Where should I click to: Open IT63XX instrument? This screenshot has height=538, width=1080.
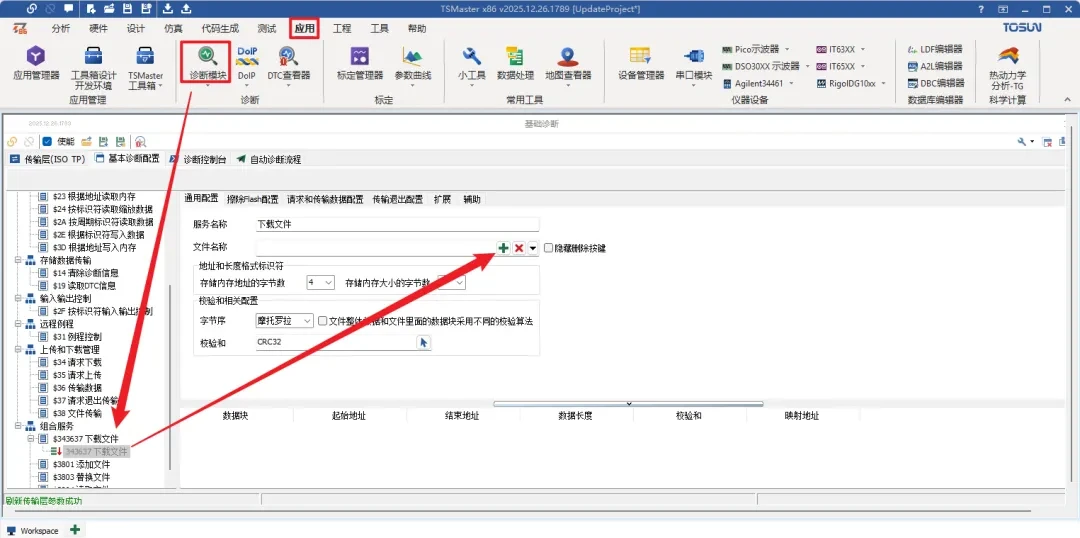(x=840, y=50)
